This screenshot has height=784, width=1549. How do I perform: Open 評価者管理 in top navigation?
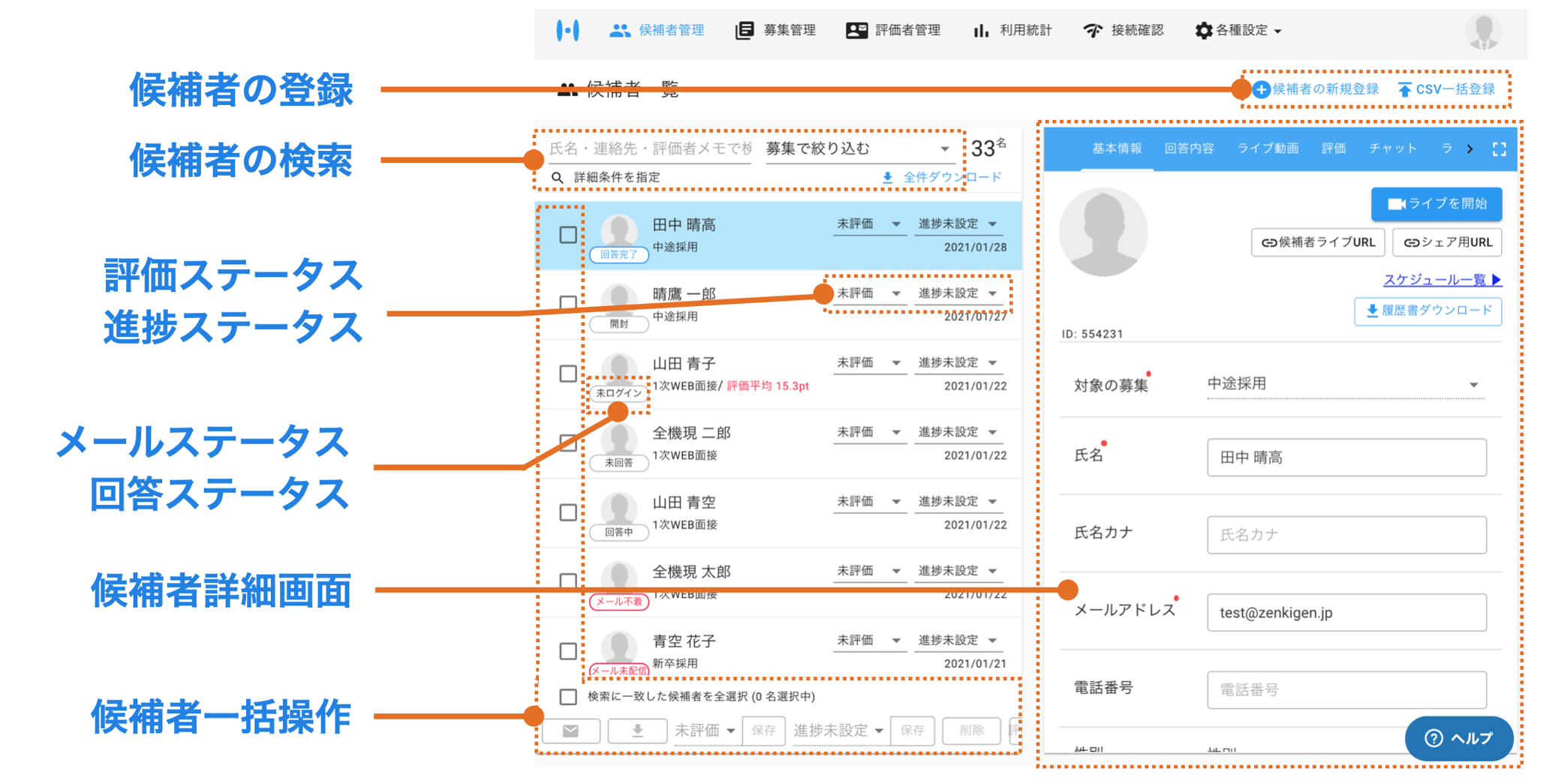pyautogui.click(x=892, y=31)
